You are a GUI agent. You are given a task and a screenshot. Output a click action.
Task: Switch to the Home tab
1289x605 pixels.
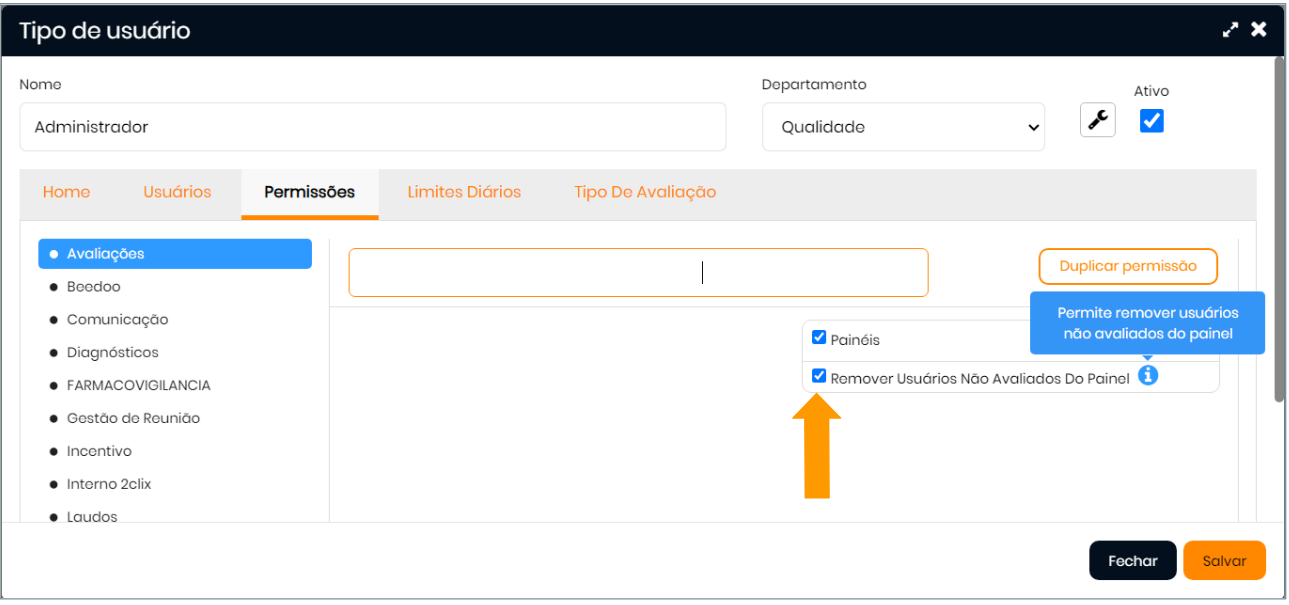click(66, 192)
